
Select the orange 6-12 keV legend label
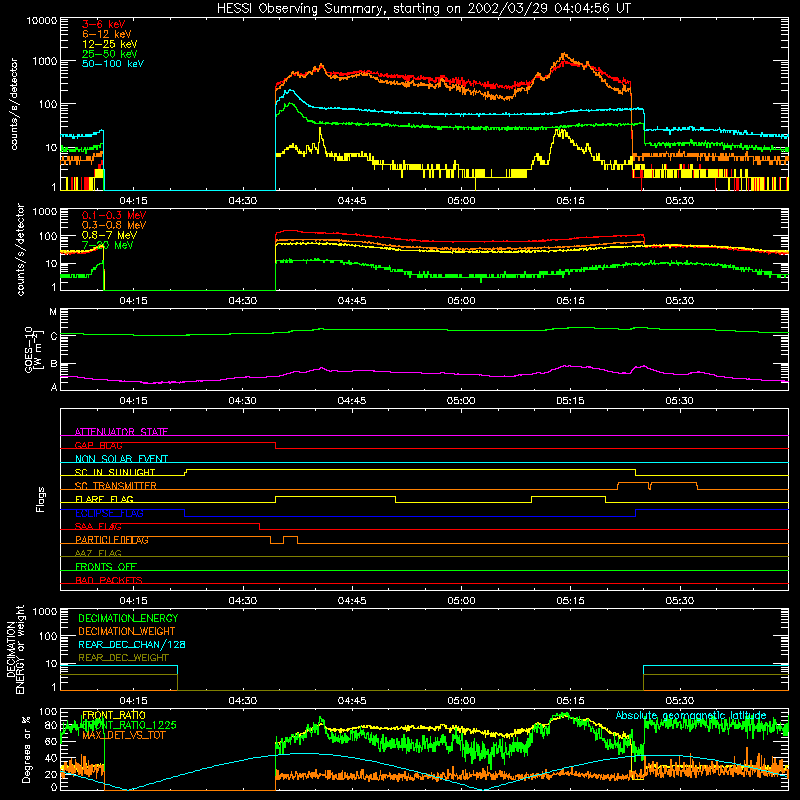(x=106, y=34)
